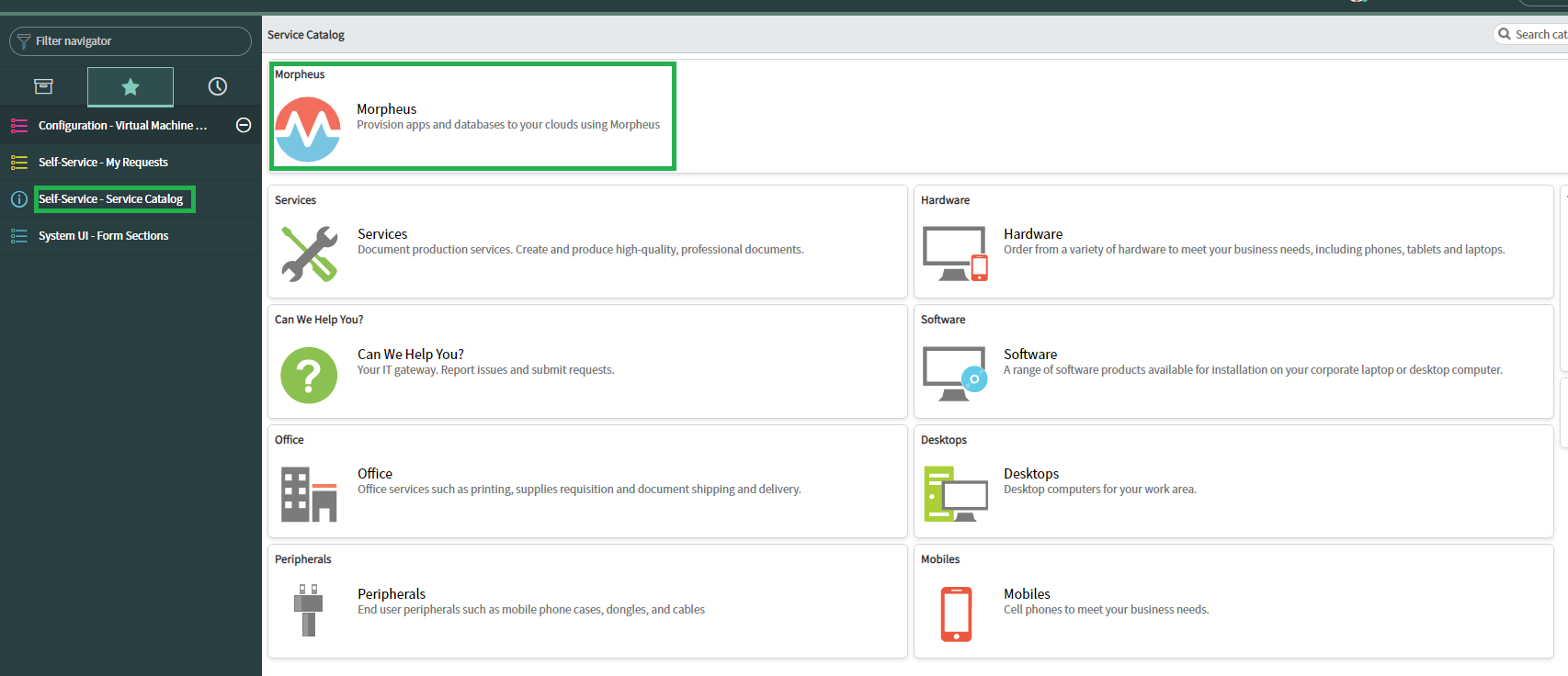1568x676 pixels.
Task: Switch to the Favorites star tab
Action: click(131, 86)
